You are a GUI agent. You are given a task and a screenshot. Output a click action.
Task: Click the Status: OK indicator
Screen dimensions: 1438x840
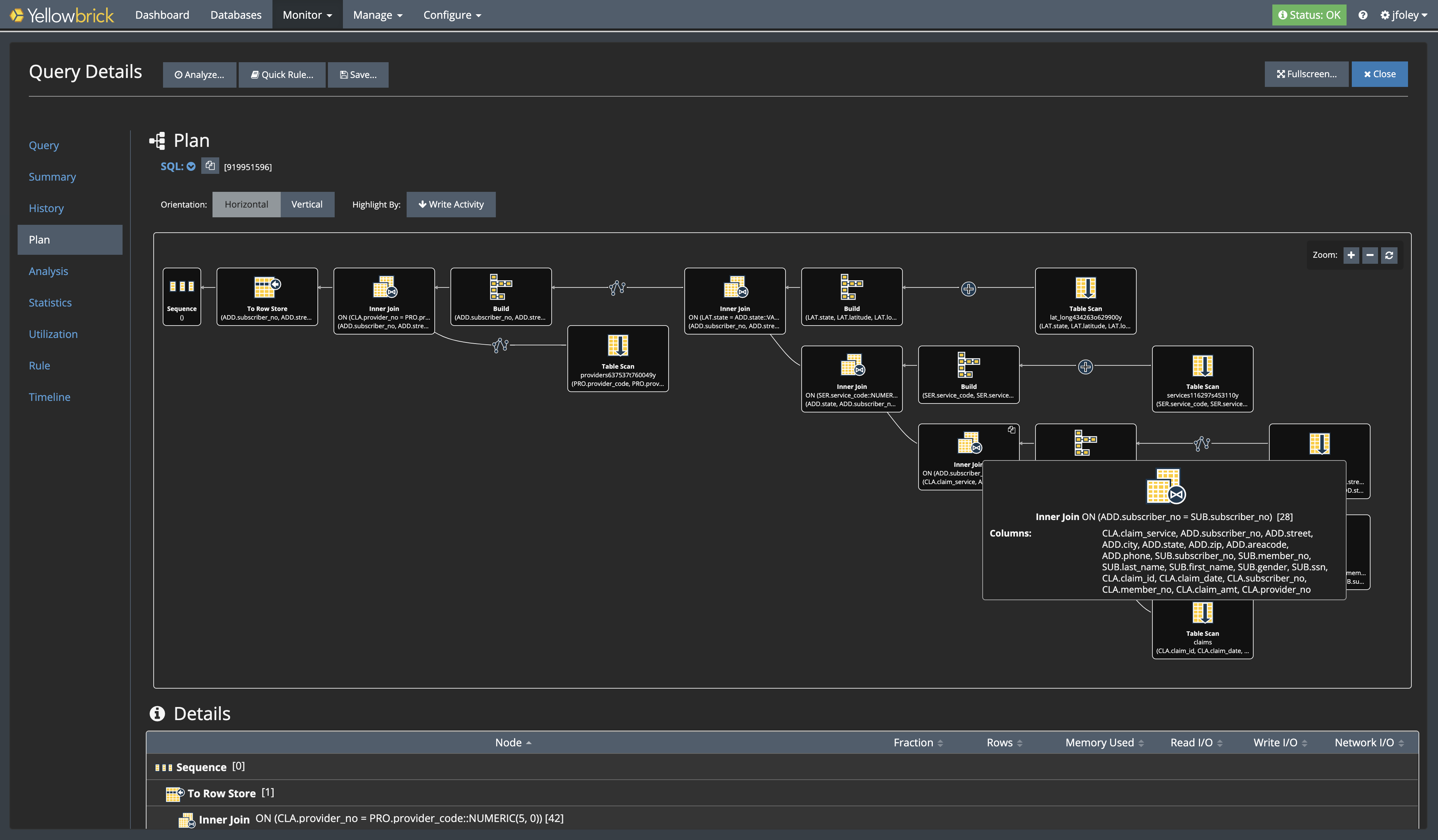pyautogui.click(x=1309, y=15)
